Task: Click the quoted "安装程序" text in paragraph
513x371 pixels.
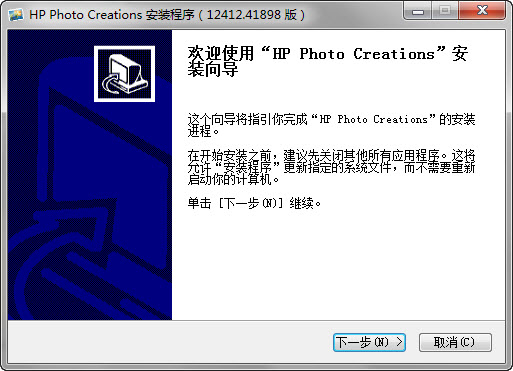Action: click(248, 167)
